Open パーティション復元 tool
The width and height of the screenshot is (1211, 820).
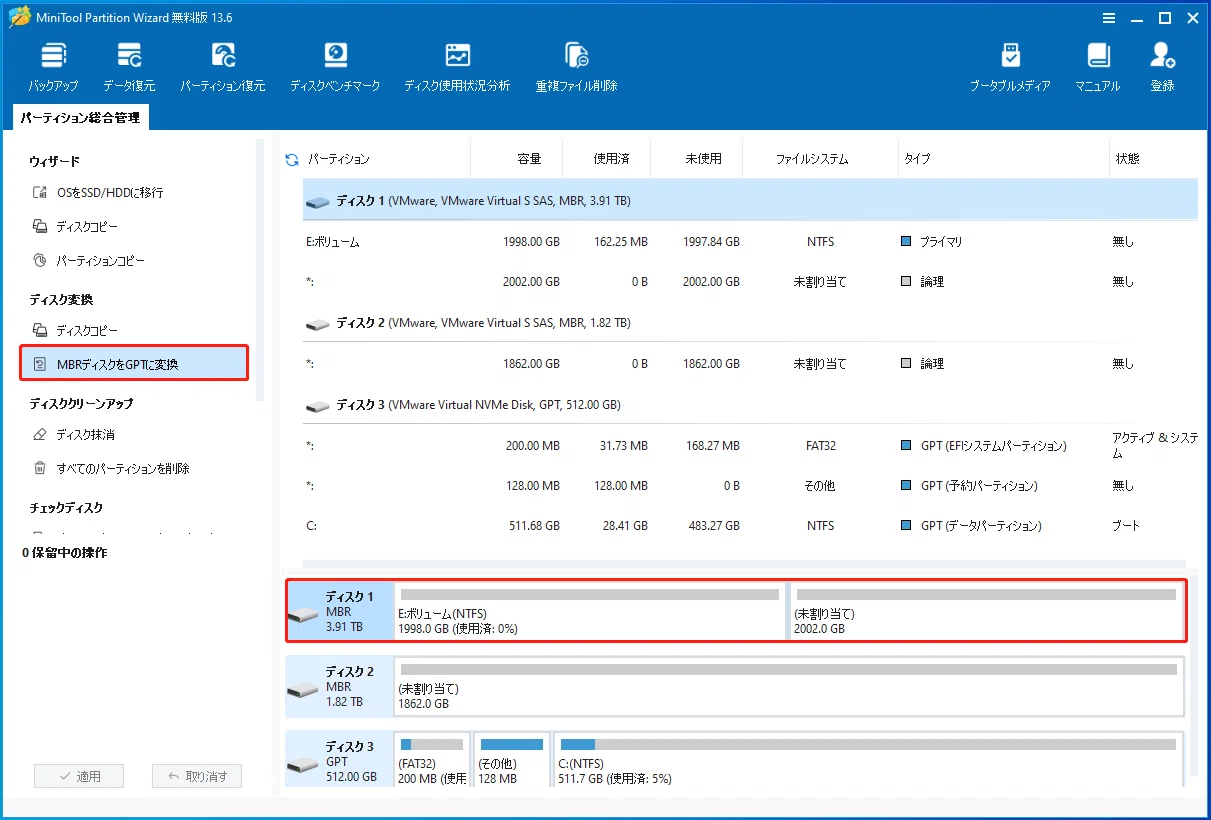pyautogui.click(x=223, y=67)
